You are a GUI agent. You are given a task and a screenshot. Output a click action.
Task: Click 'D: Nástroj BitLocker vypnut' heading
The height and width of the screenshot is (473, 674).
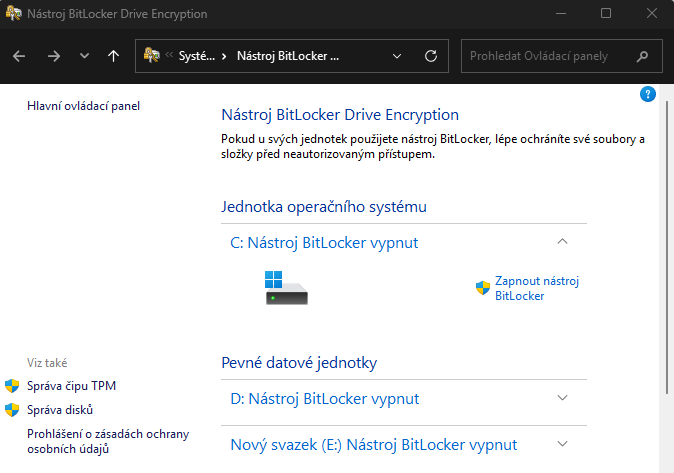[325, 399]
